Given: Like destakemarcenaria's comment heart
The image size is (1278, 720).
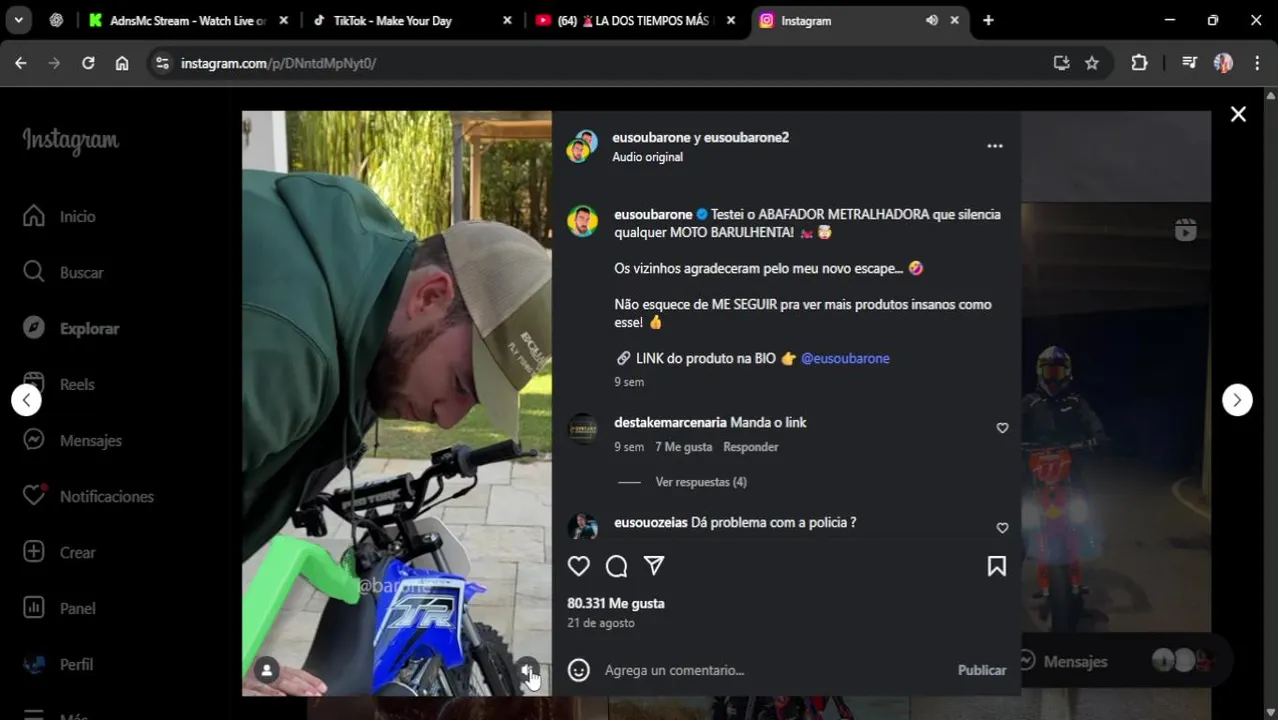Looking at the screenshot, I should coord(1002,428).
